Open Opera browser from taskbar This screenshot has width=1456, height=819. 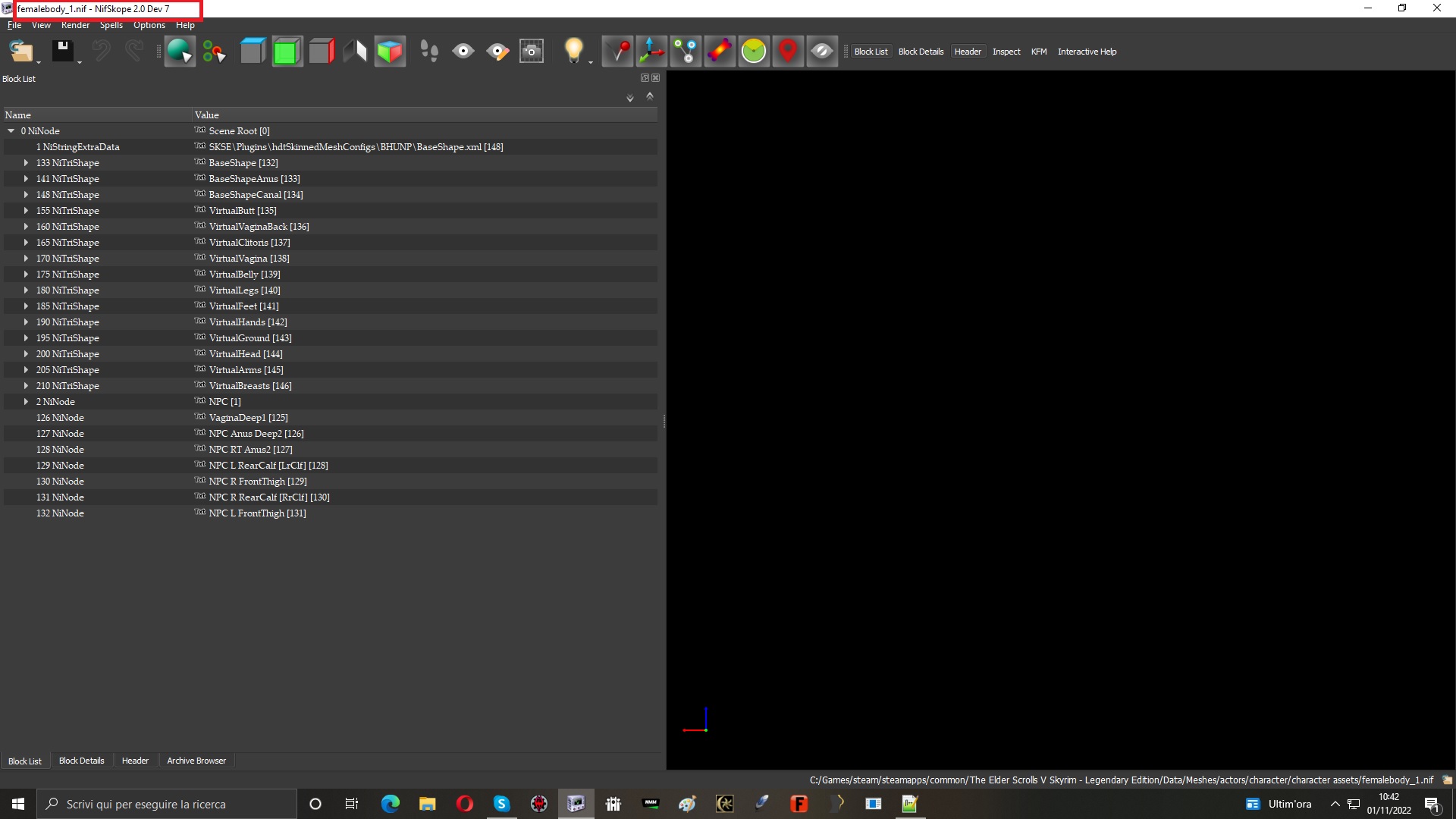[x=464, y=804]
